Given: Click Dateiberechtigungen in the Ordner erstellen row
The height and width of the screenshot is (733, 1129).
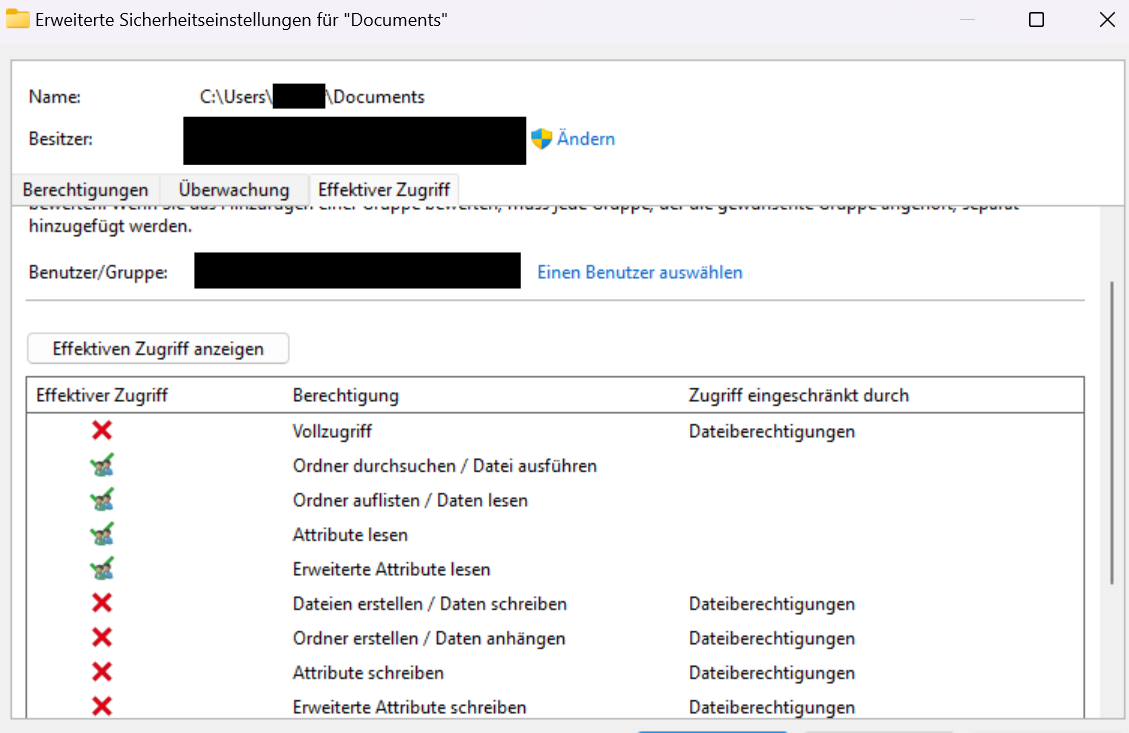Looking at the screenshot, I should point(772,639).
